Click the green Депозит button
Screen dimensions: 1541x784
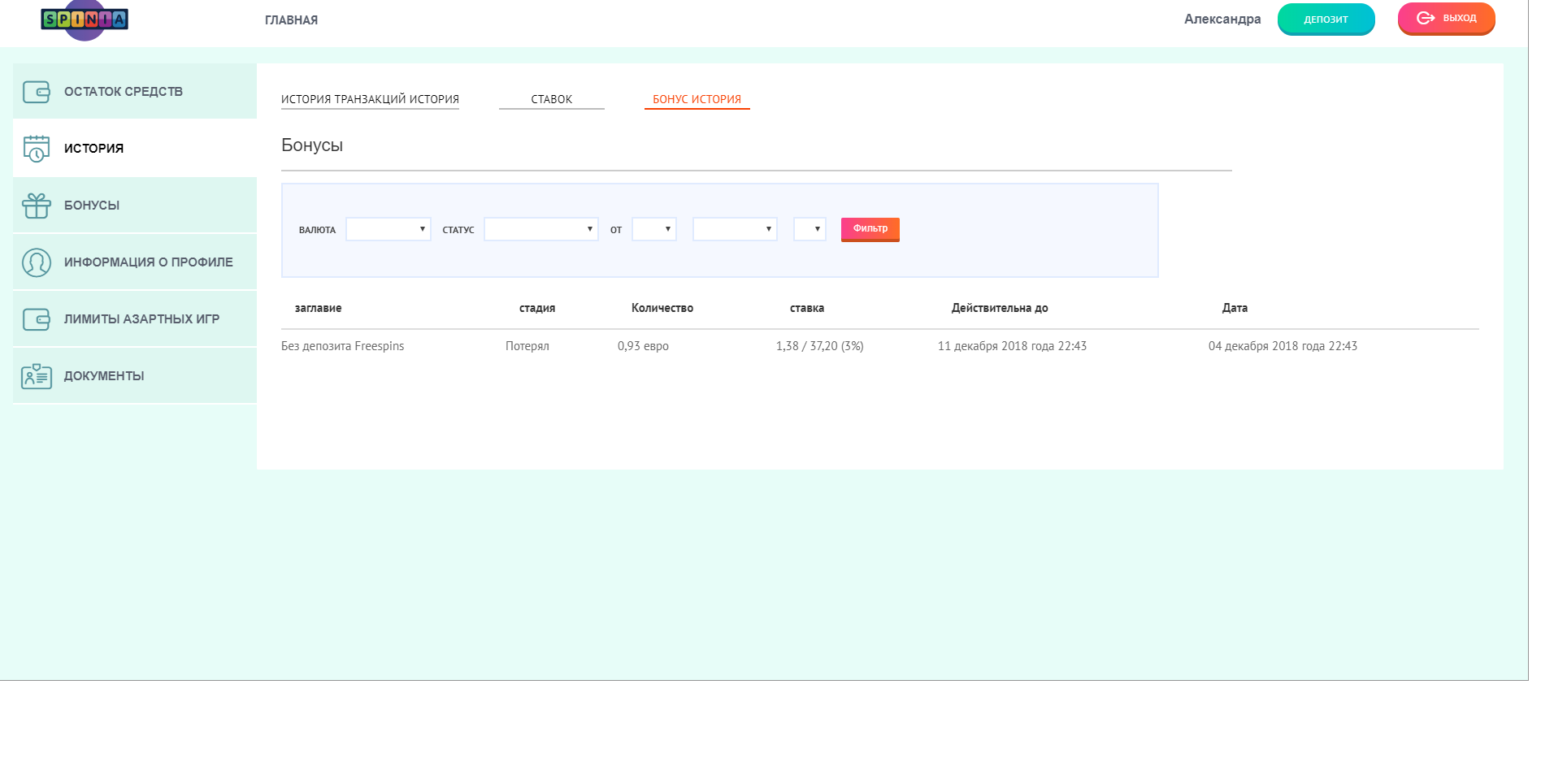[x=1326, y=19]
